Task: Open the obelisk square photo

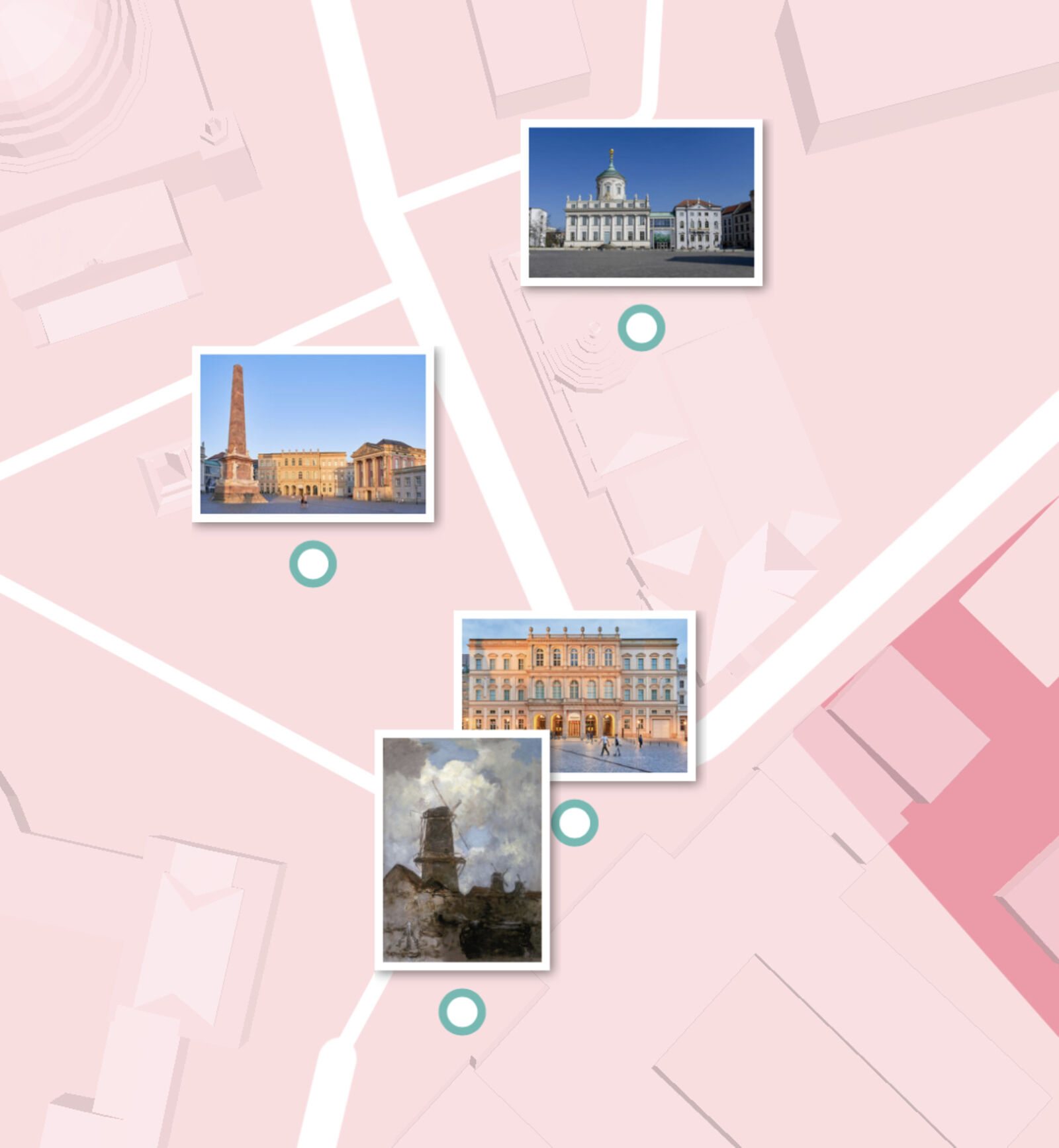Action: click(313, 434)
